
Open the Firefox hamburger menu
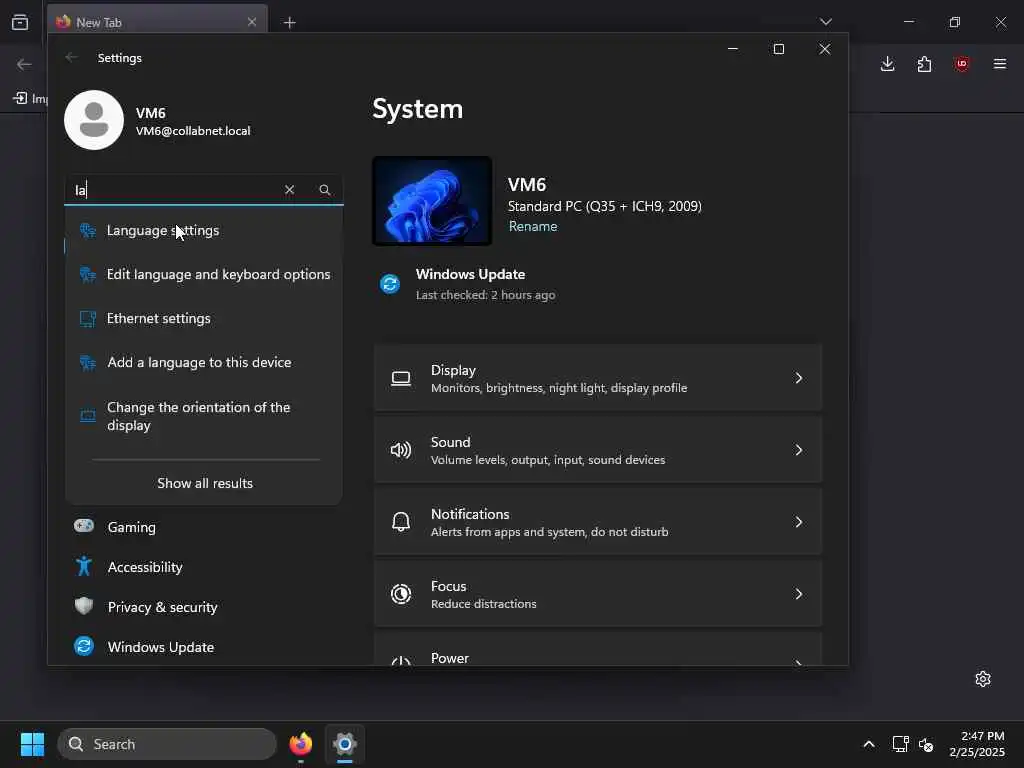point(1000,64)
